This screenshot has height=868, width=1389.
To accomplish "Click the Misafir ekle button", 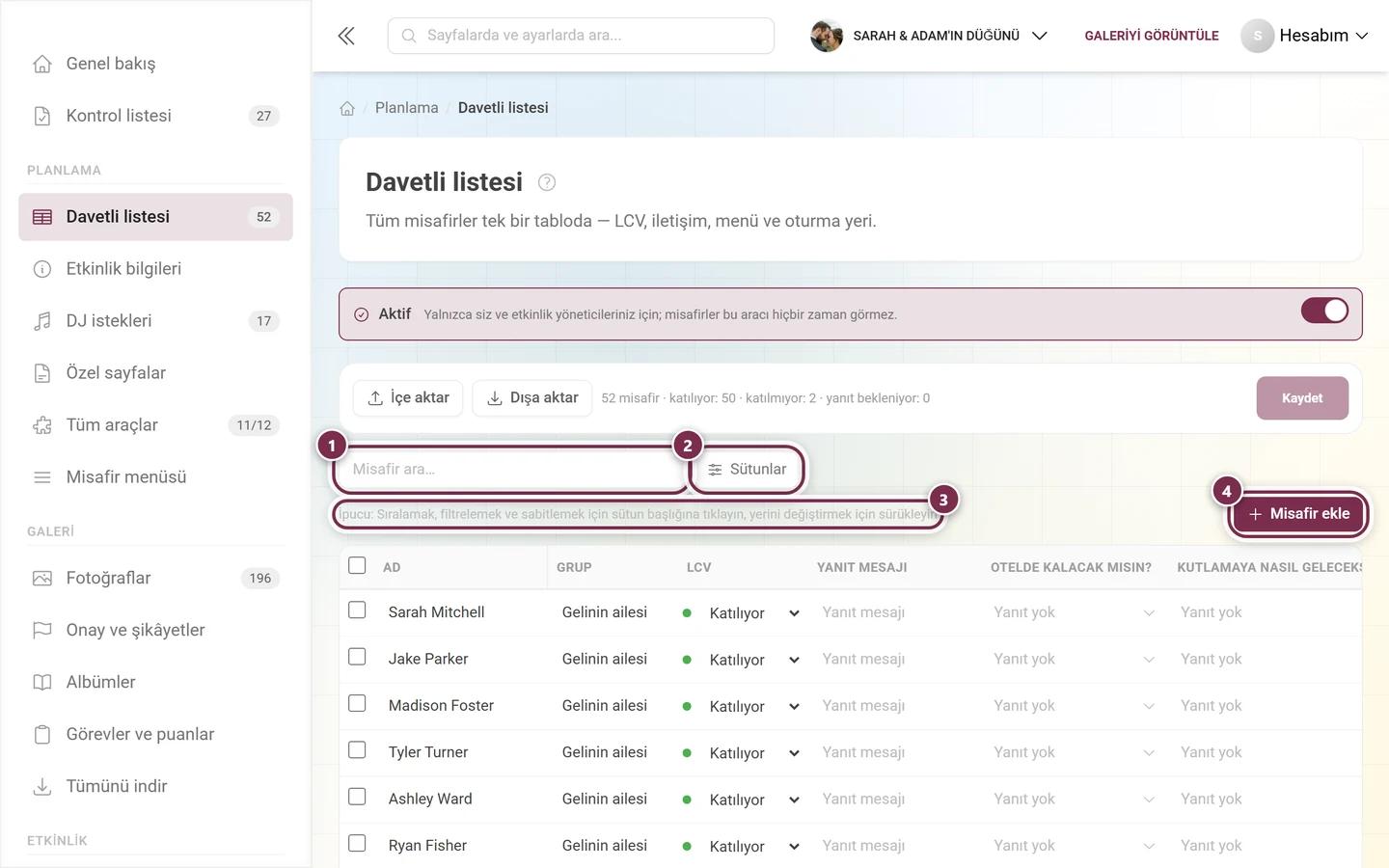I will 1298,514.
